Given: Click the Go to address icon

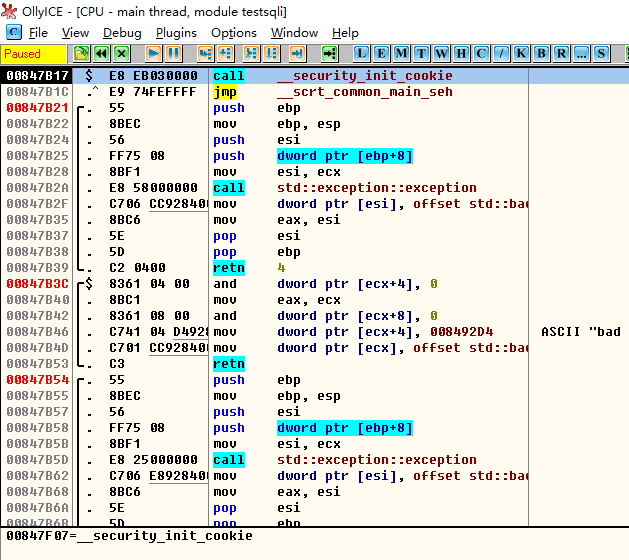Looking at the screenshot, I should pos(330,53).
